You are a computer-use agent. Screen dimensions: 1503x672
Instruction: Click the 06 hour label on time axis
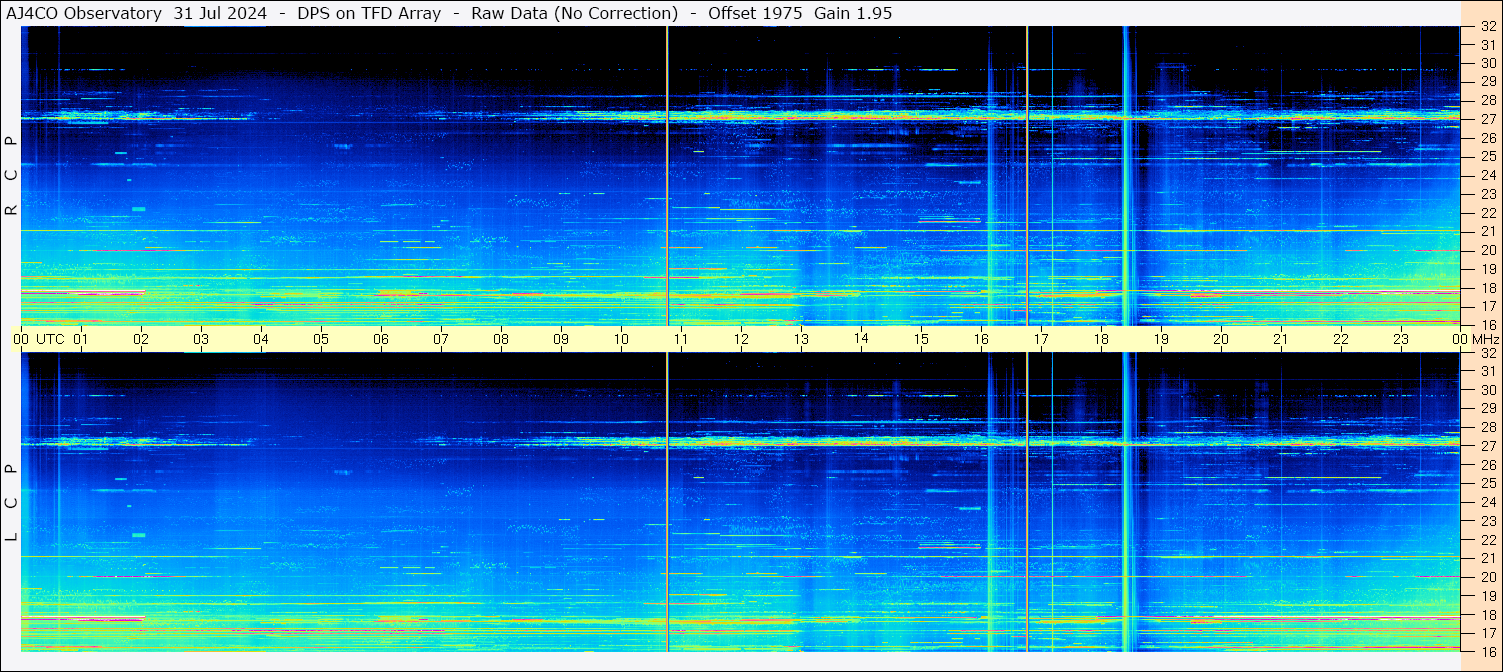tap(381, 339)
